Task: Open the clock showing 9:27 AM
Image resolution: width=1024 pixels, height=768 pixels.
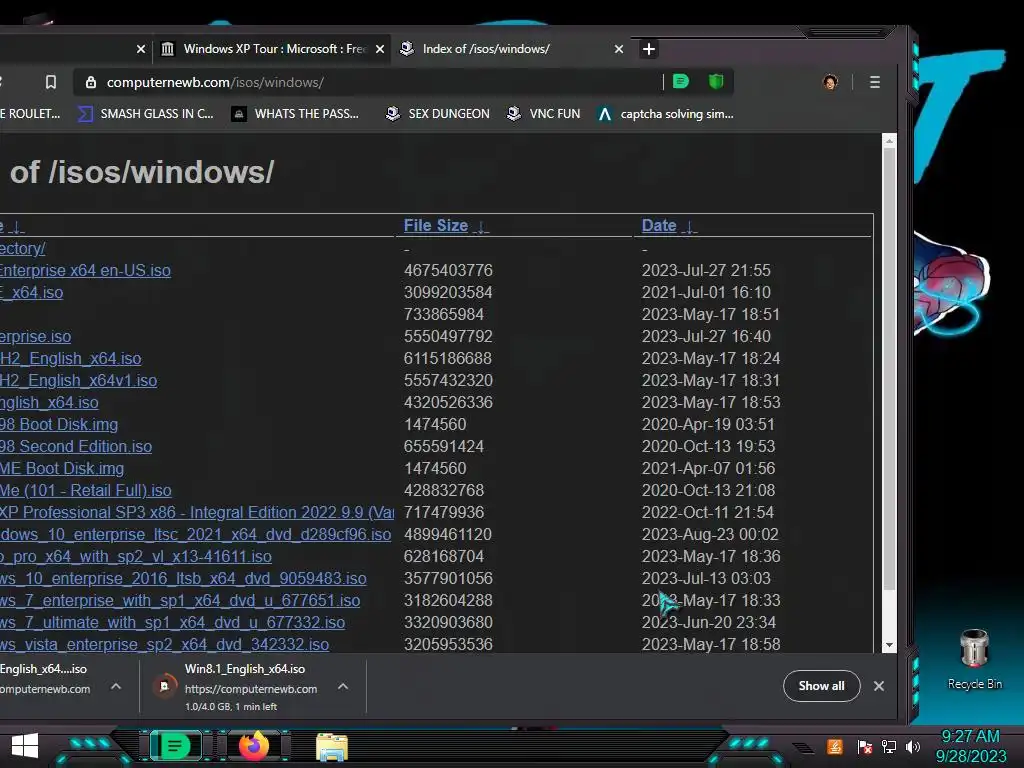Action: coord(971,746)
